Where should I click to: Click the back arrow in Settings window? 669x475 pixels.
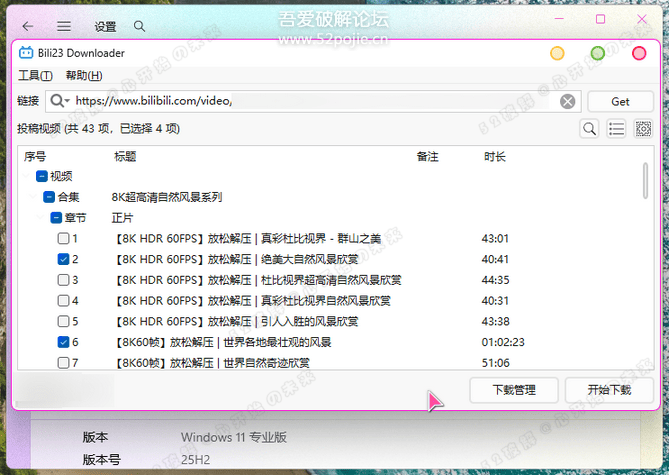pyautogui.click(x=28, y=26)
